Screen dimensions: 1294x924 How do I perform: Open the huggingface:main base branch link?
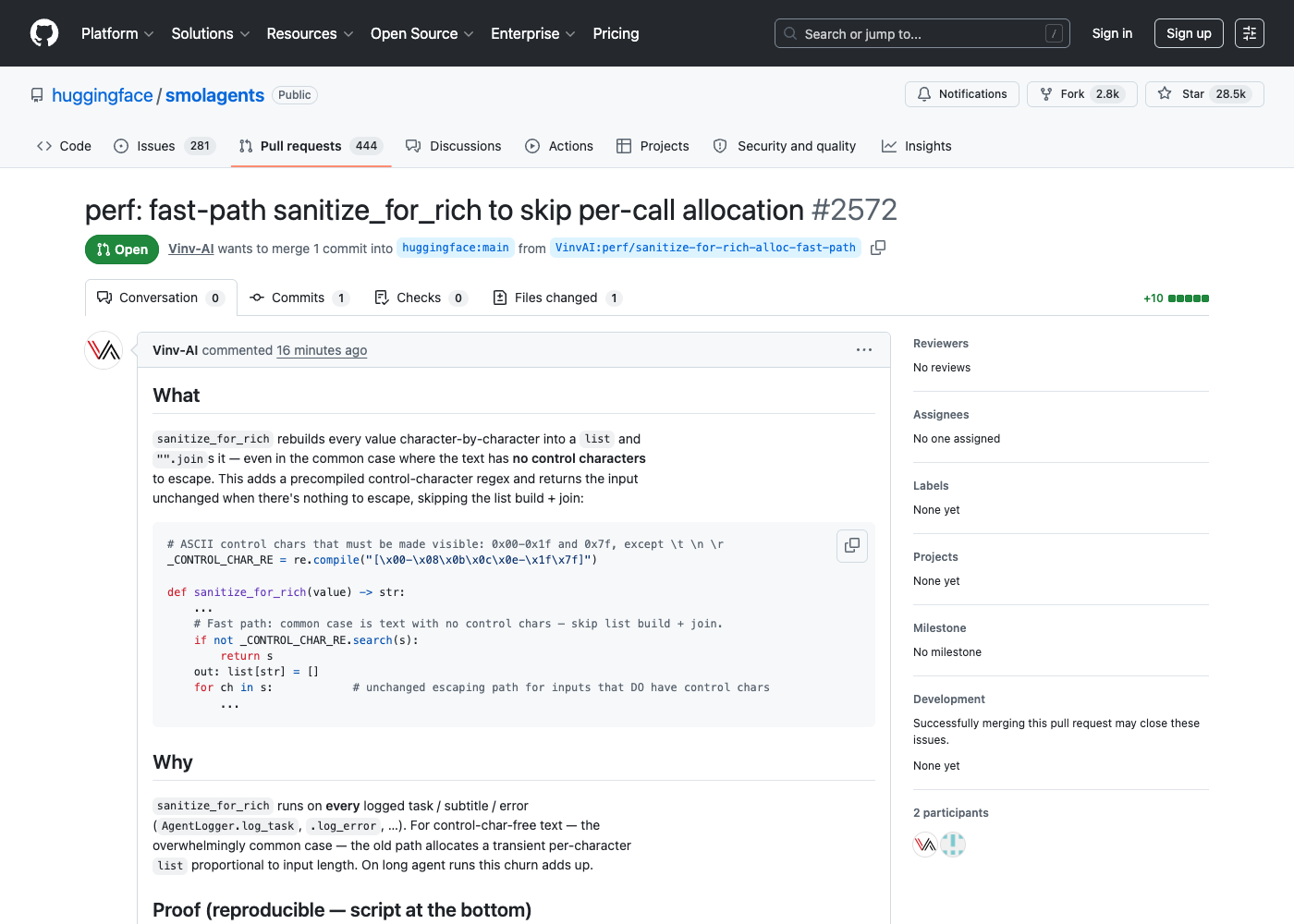point(456,248)
